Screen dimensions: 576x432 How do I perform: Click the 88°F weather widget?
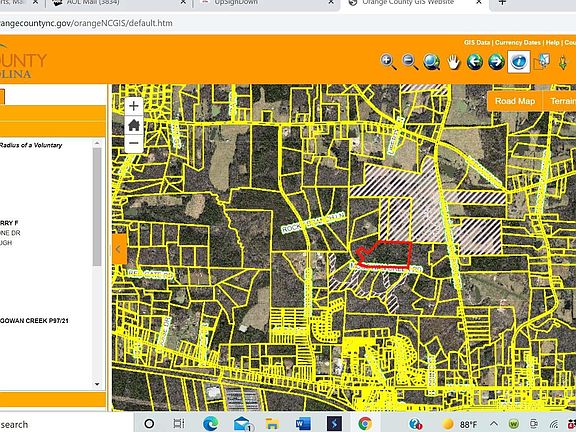[x=459, y=424]
